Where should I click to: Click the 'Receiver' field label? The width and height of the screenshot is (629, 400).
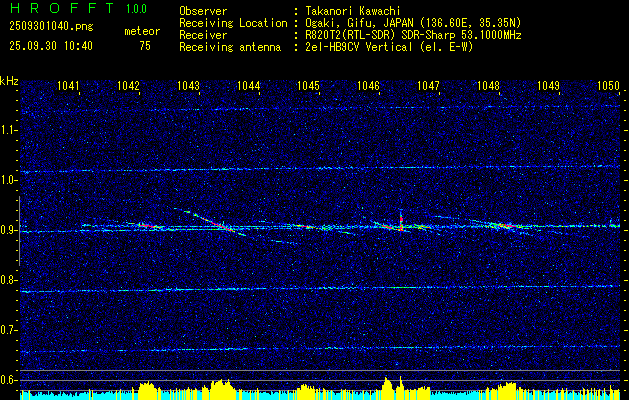(x=203, y=35)
